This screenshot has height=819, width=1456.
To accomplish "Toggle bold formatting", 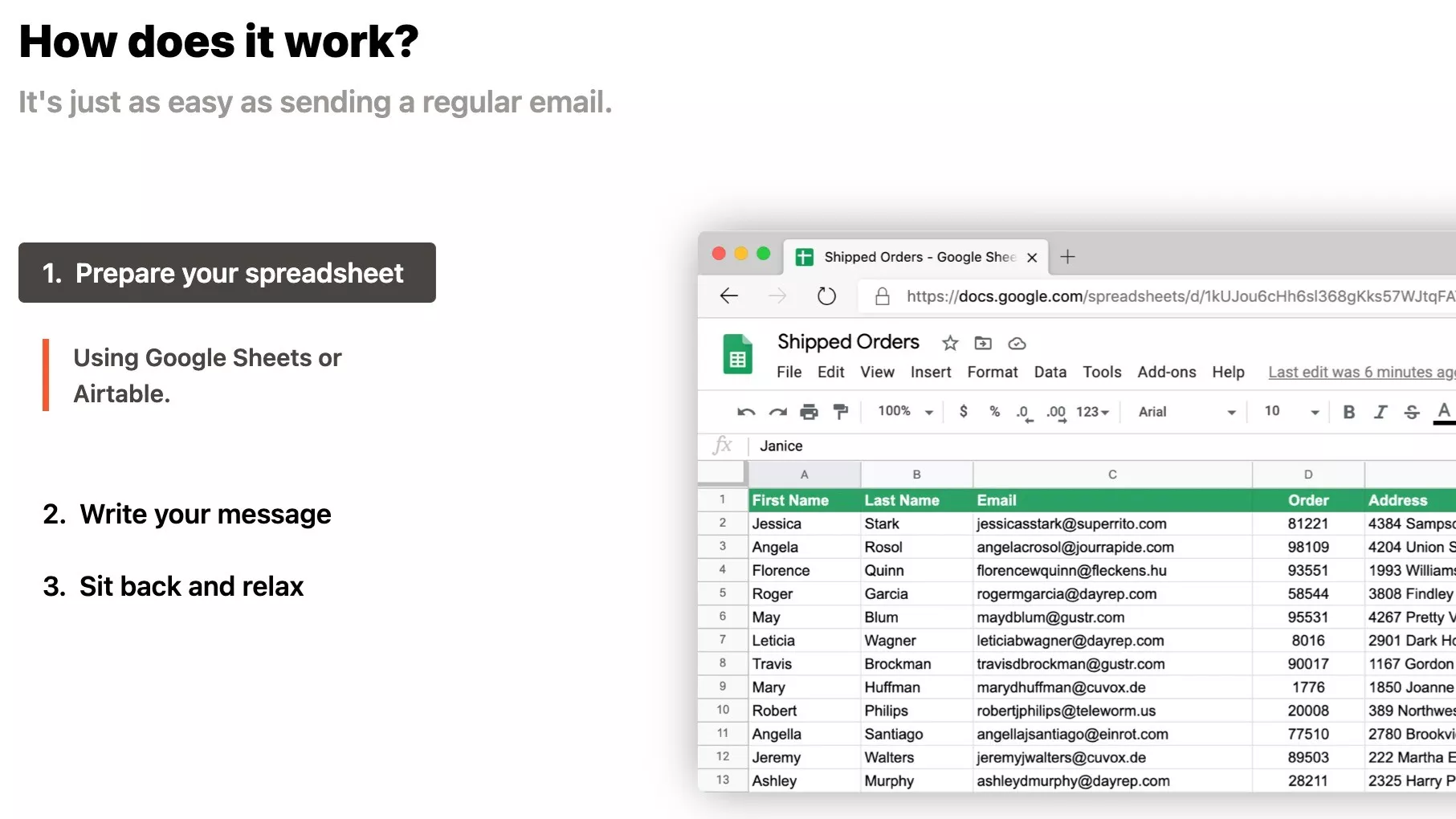I will [1348, 412].
